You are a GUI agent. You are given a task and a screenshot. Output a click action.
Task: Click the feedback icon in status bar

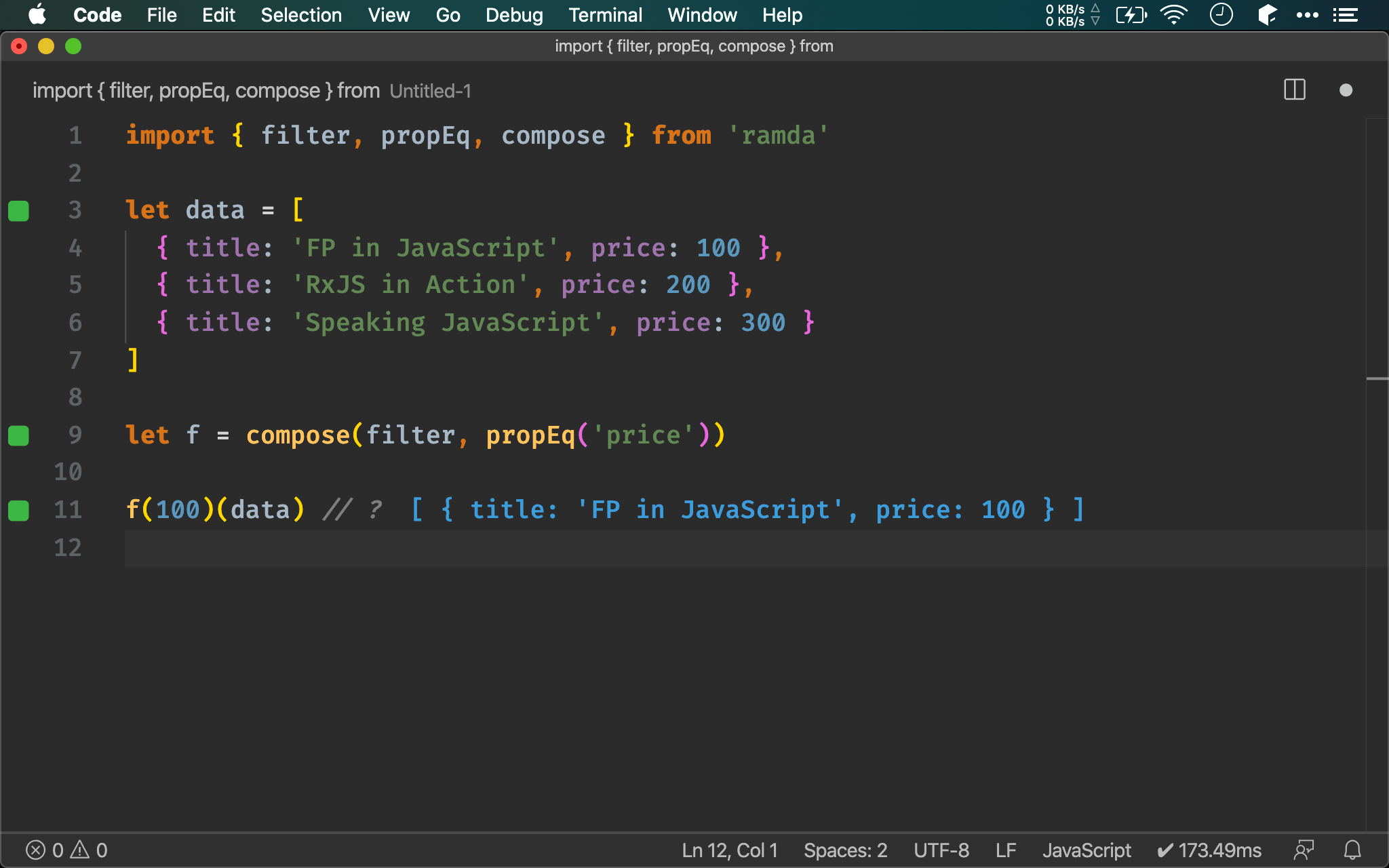pos(1304,850)
